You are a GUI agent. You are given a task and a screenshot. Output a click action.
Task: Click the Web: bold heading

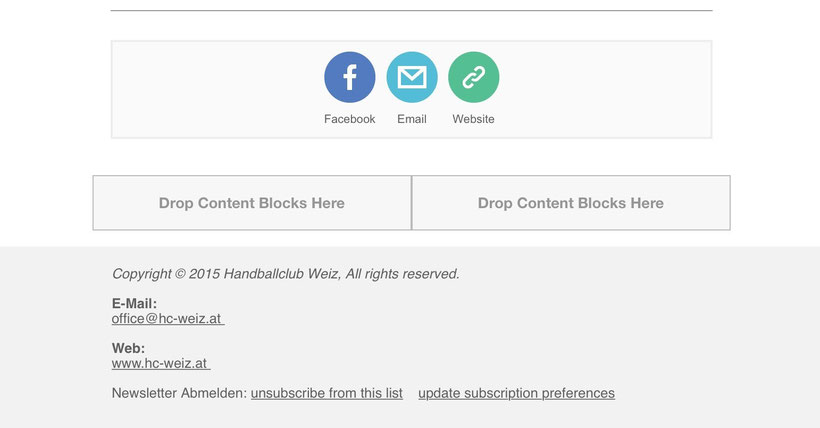click(x=128, y=348)
